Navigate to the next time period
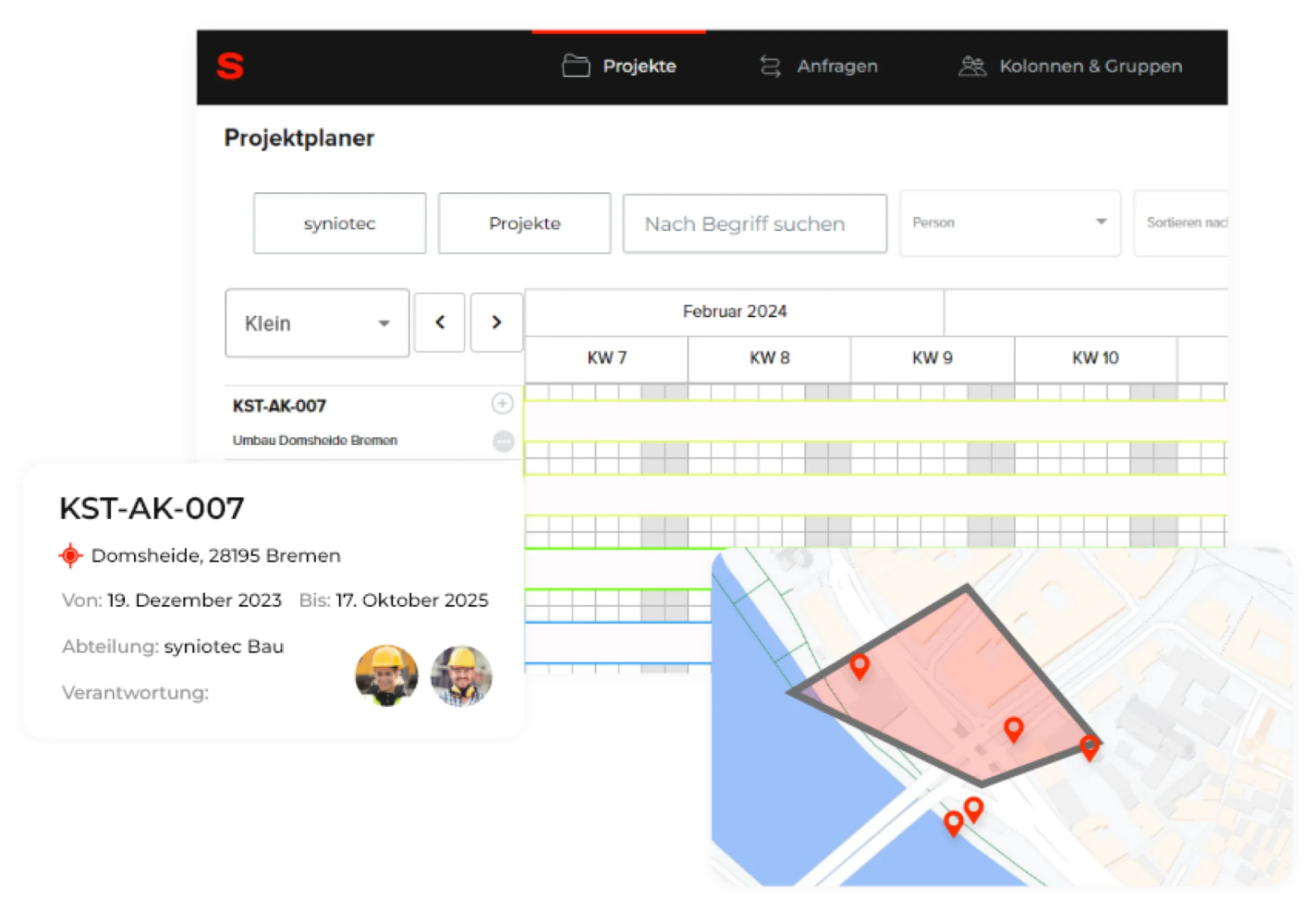 (496, 322)
